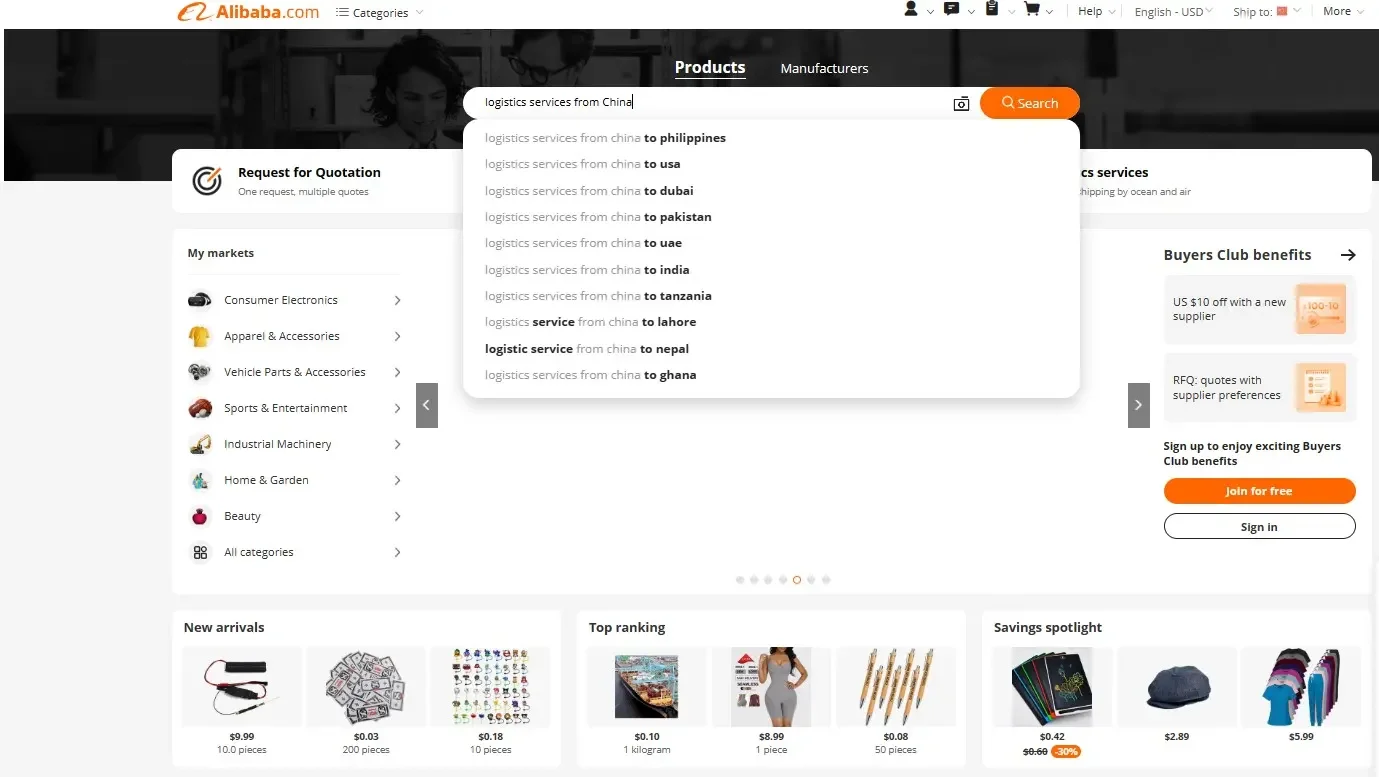Open the shopping cart icon

coord(1033,10)
